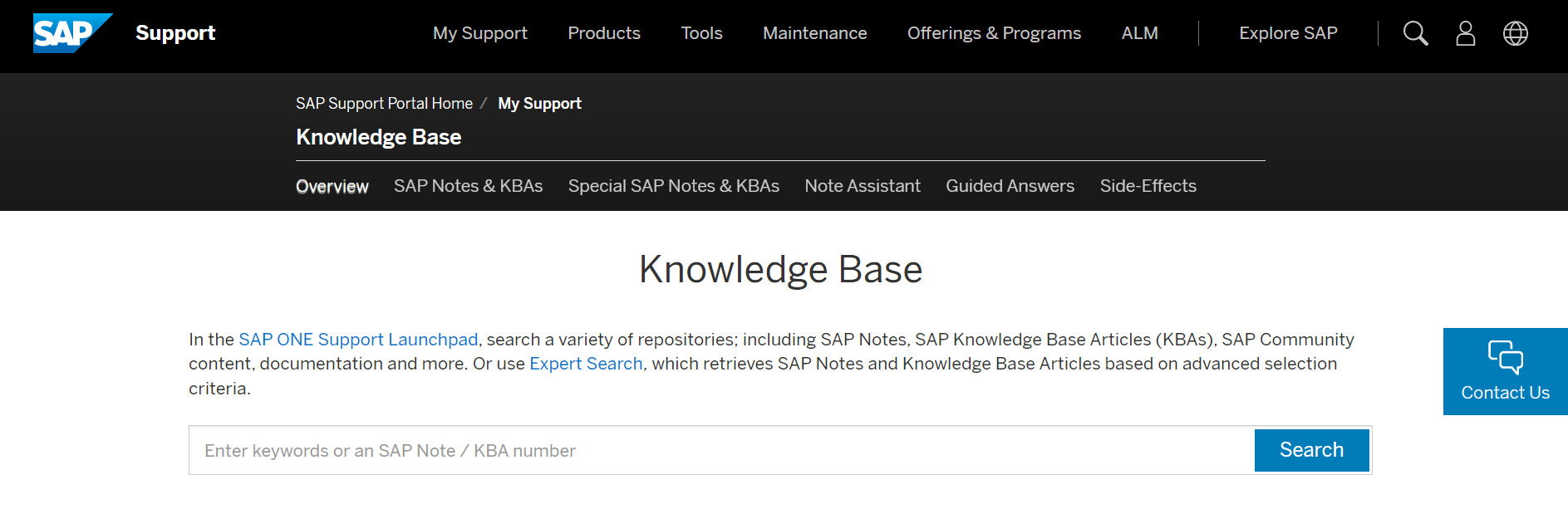The height and width of the screenshot is (509, 1568).
Task: Click the blue Search button
Action: pyautogui.click(x=1311, y=450)
